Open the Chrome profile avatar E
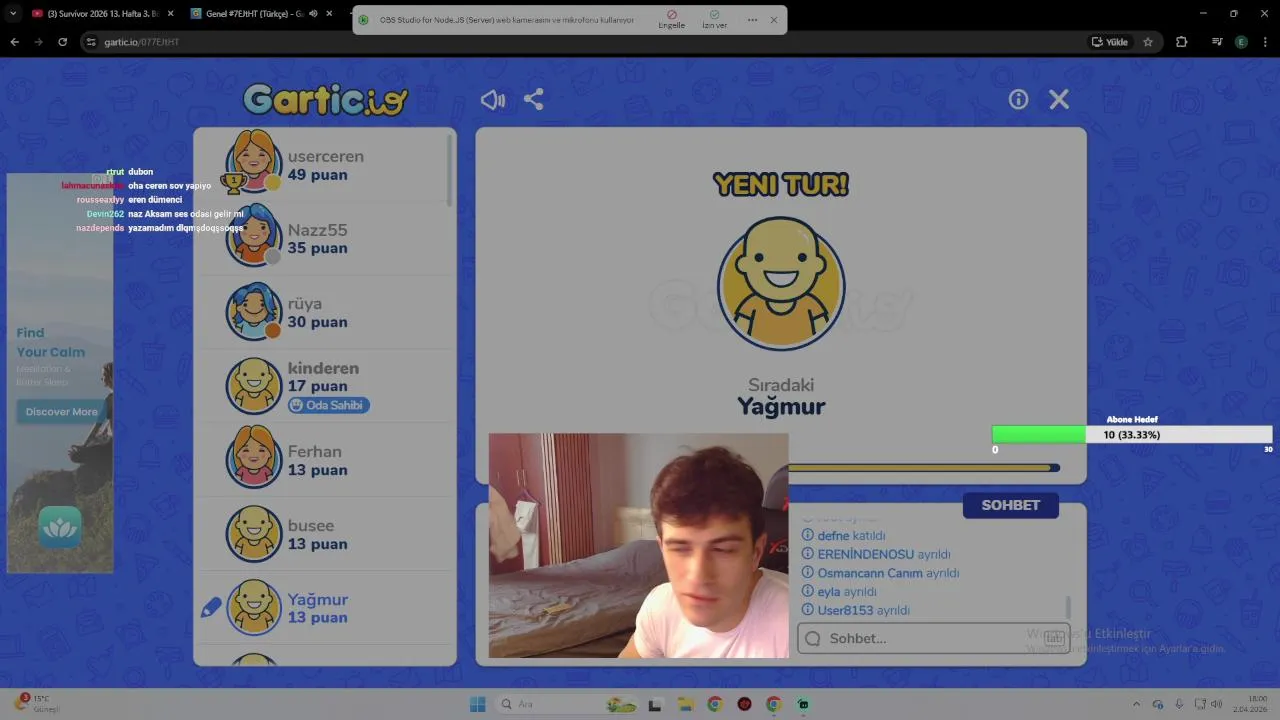 (x=1241, y=42)
